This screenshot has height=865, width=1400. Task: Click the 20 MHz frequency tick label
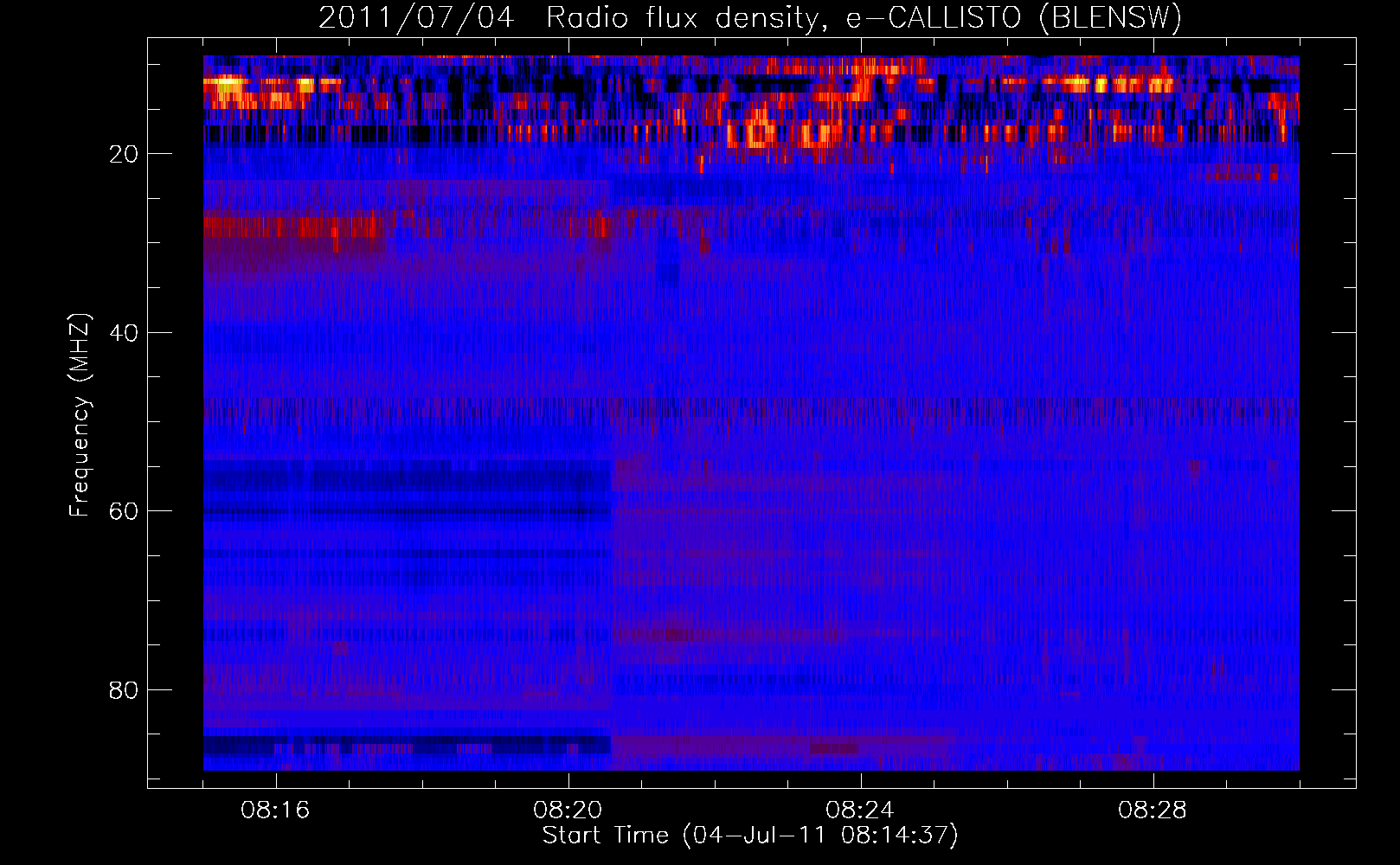(x=124, y=154)
